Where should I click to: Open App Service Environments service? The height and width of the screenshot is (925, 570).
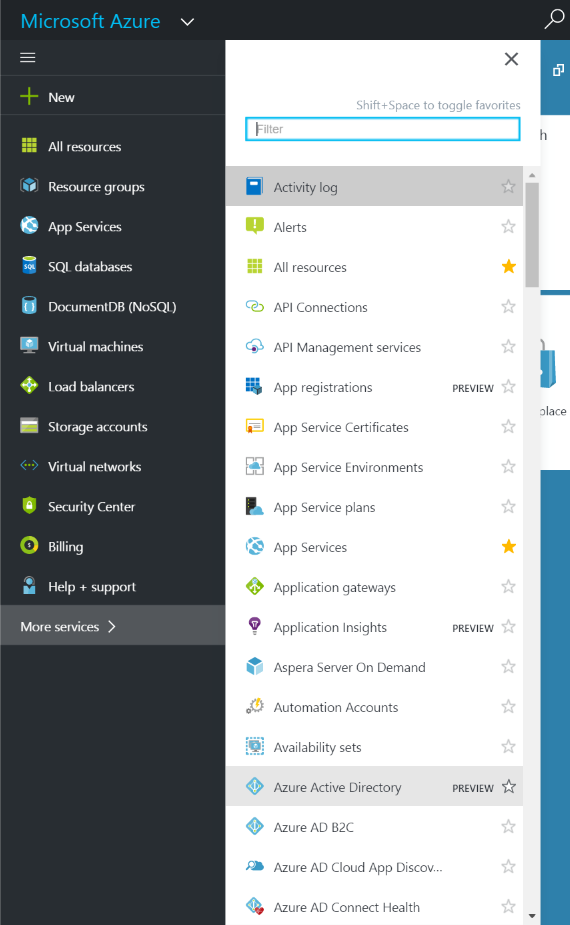pos(374,467)
